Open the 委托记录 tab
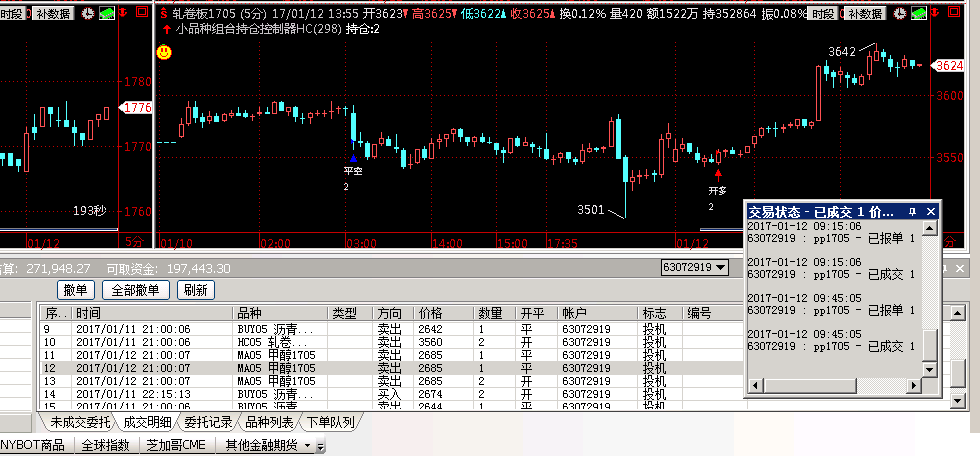 coord(209,423)
